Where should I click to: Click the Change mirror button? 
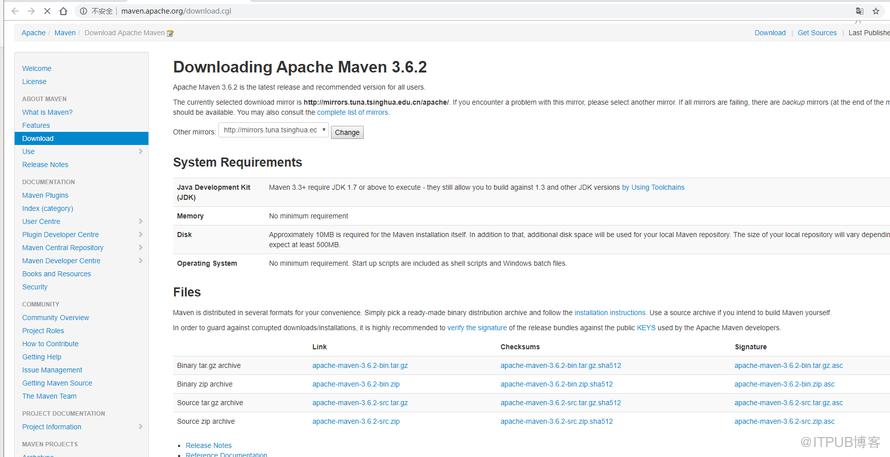click(347, 132)
